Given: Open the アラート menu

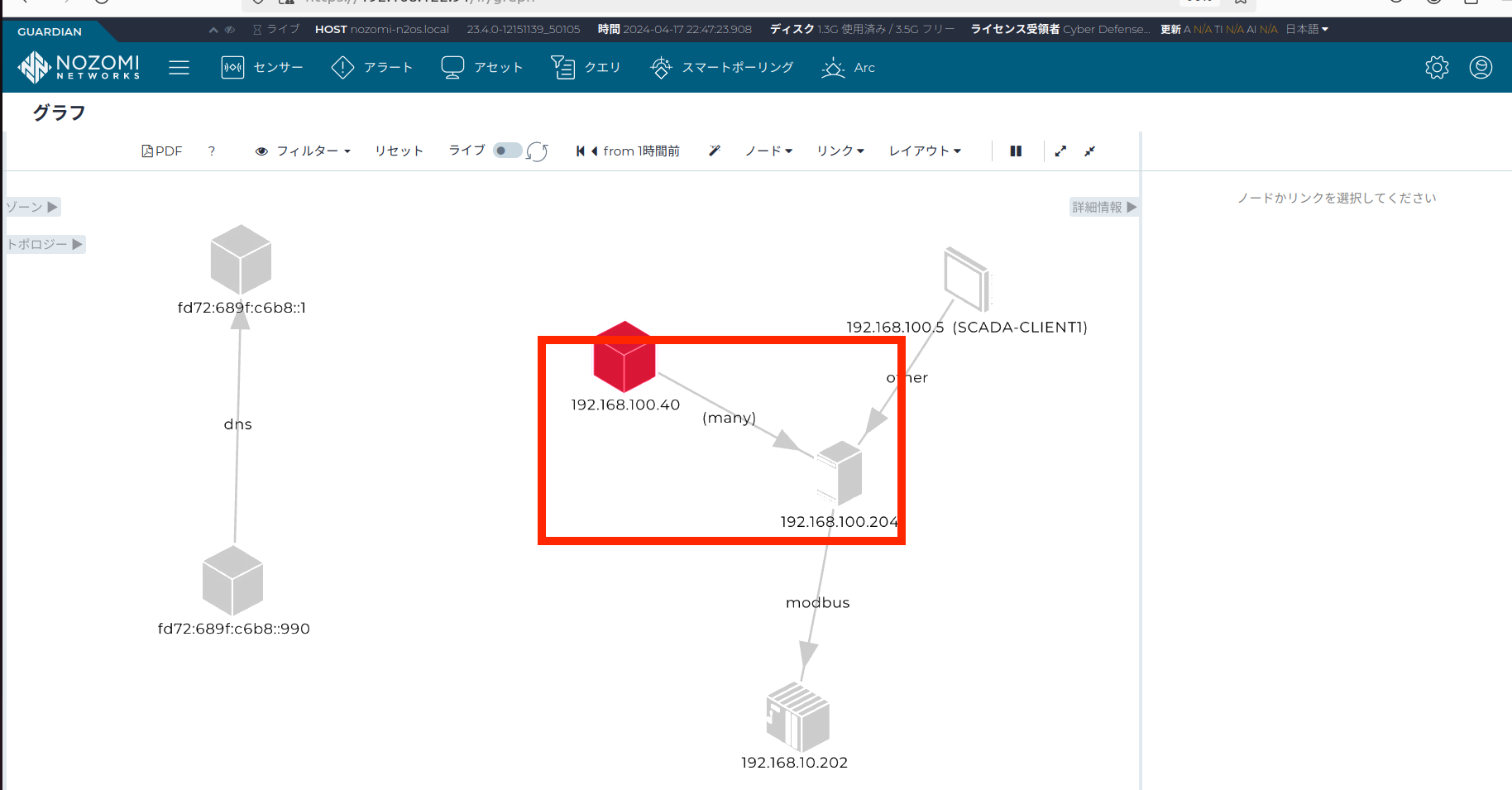Looking at the screenshot, I should 372,68.
